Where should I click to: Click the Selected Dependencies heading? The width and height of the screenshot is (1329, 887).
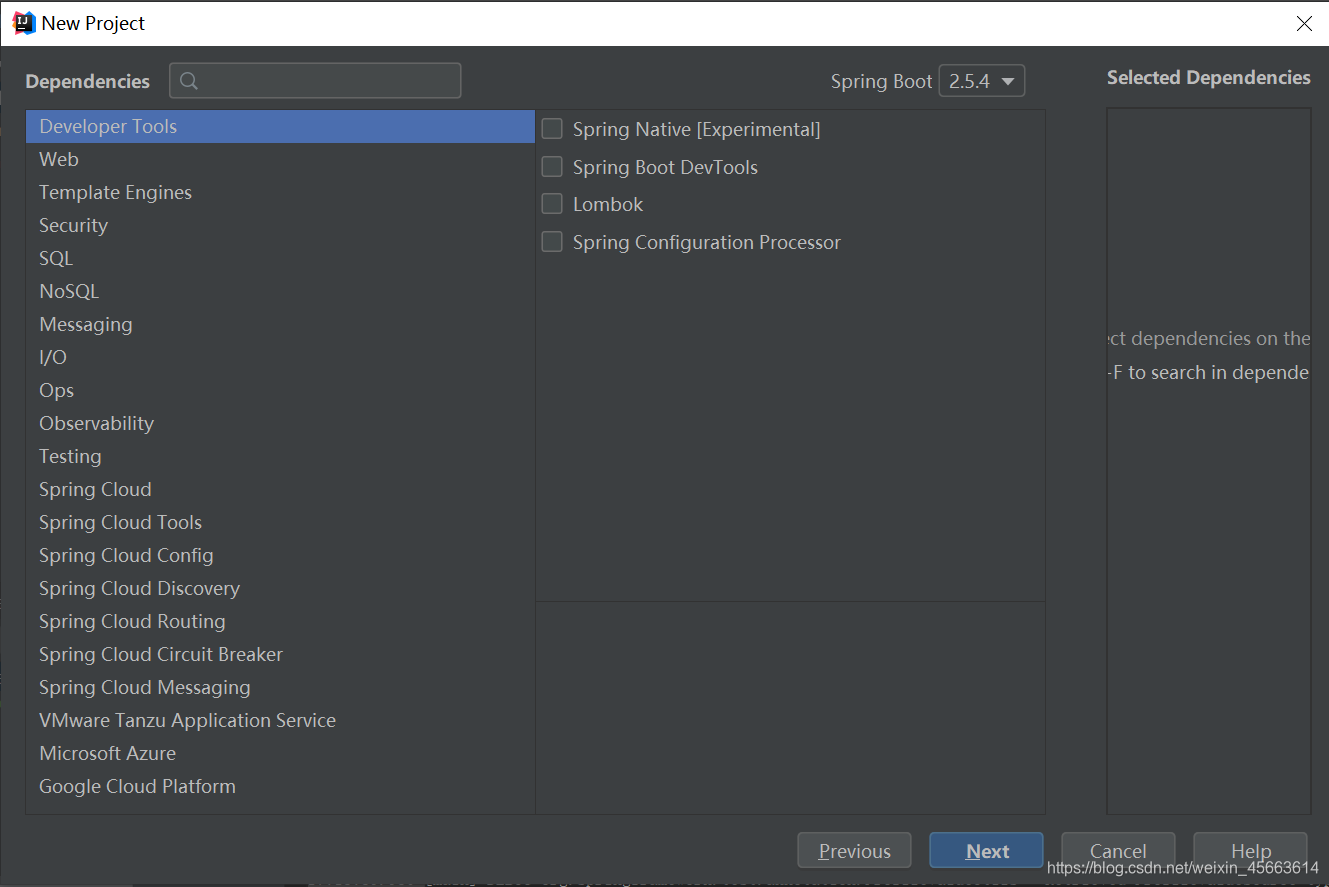point(1208,78)
